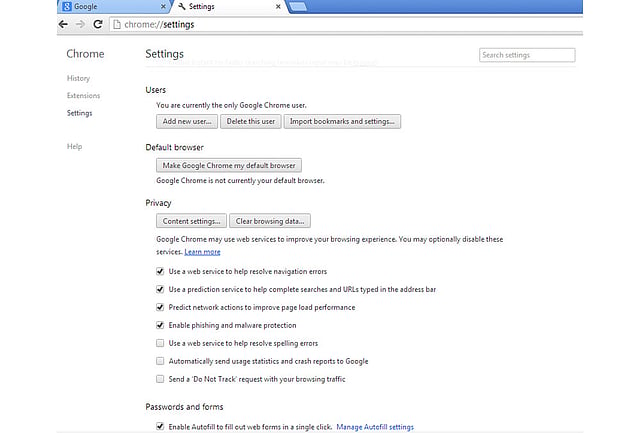Open Content settings

[x=191, y=221]
